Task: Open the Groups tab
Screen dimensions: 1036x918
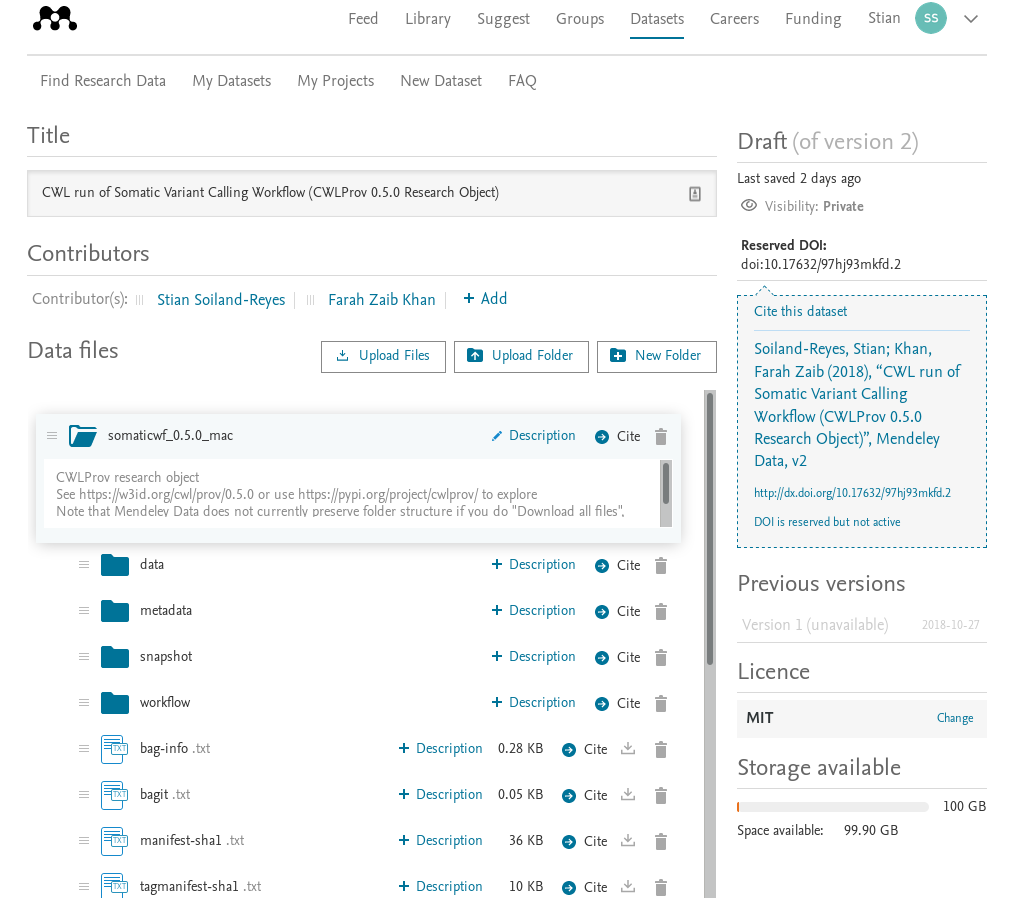Action: pyautogui.click(x=579, y=19)
